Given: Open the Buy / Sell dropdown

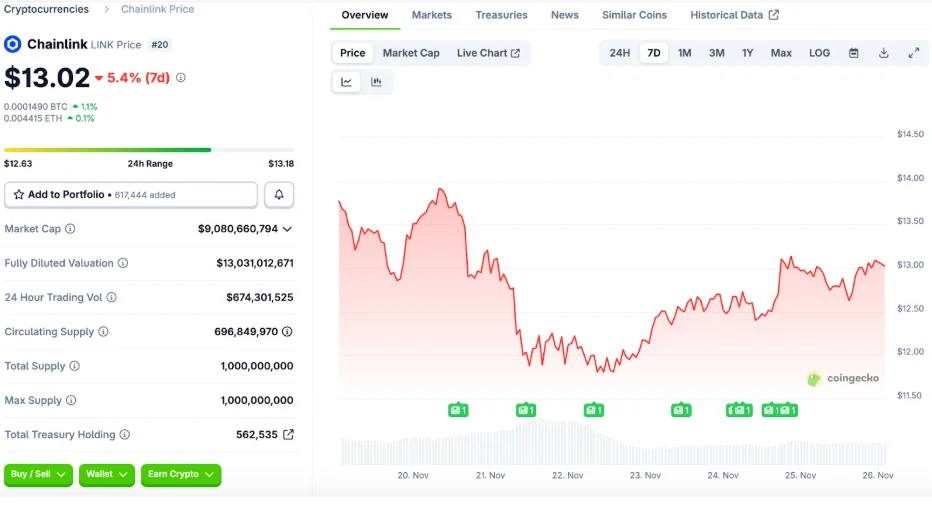Looking at the screenshot, I should pyautogui.click(x=39, y=474).
